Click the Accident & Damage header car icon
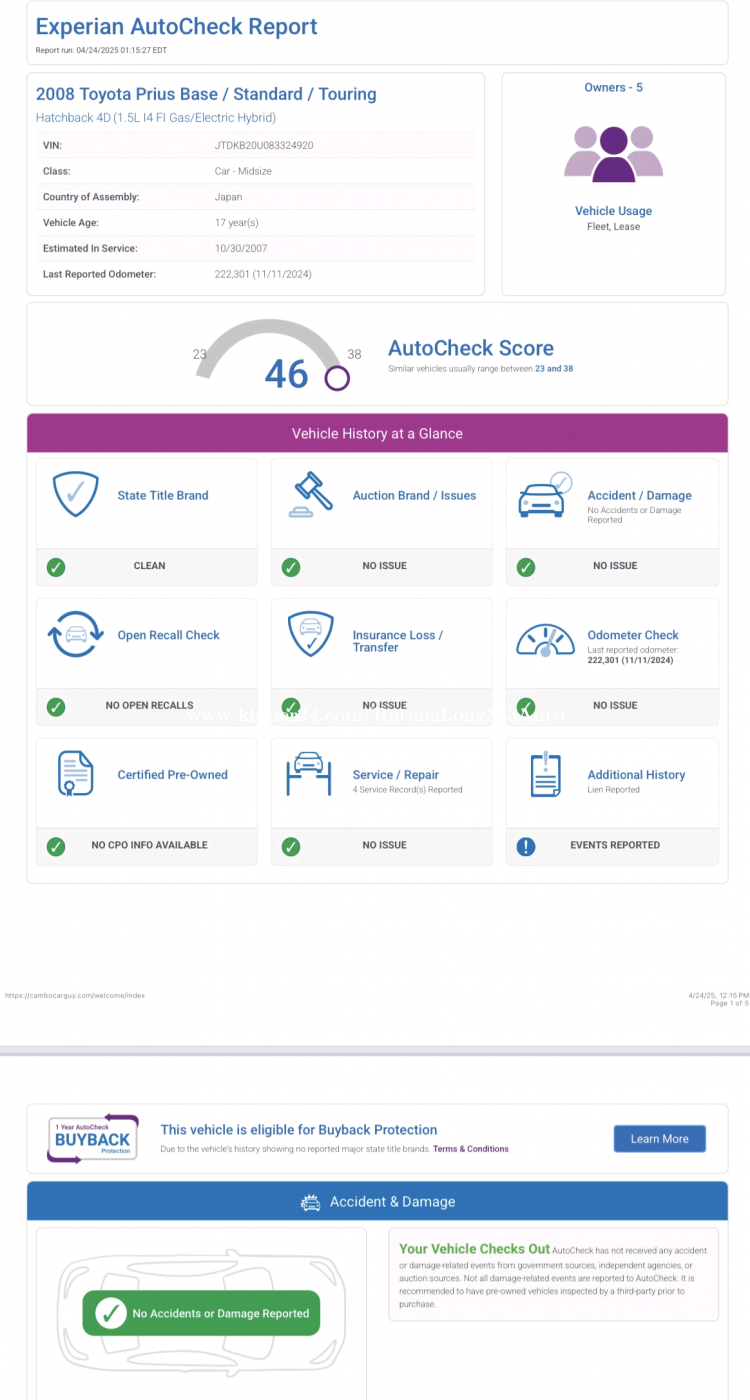Viewport: 750px width, 1400px height. pyautogui.click(x=311, y=1203)
